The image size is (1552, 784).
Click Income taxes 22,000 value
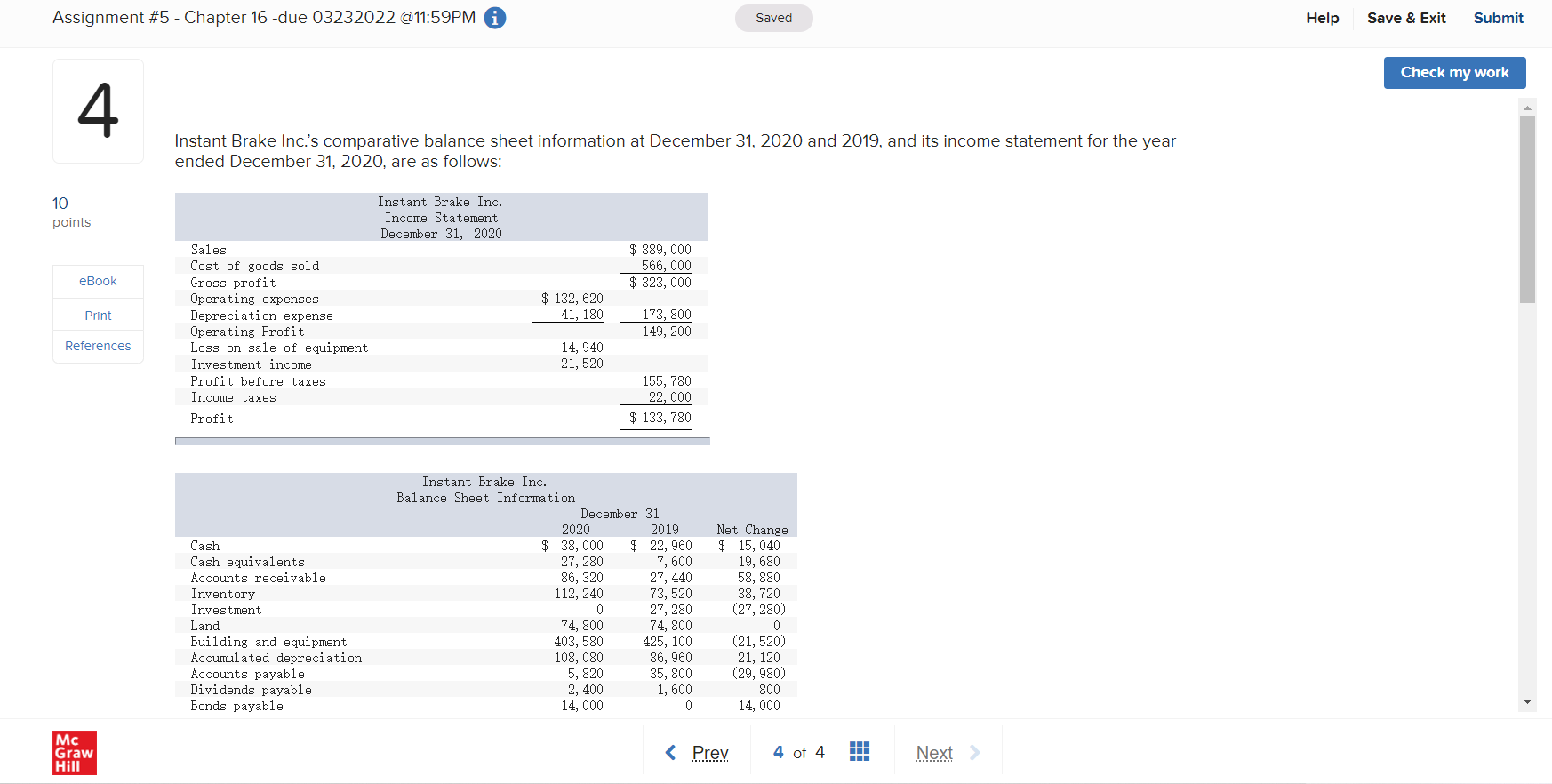pos(669,397)
